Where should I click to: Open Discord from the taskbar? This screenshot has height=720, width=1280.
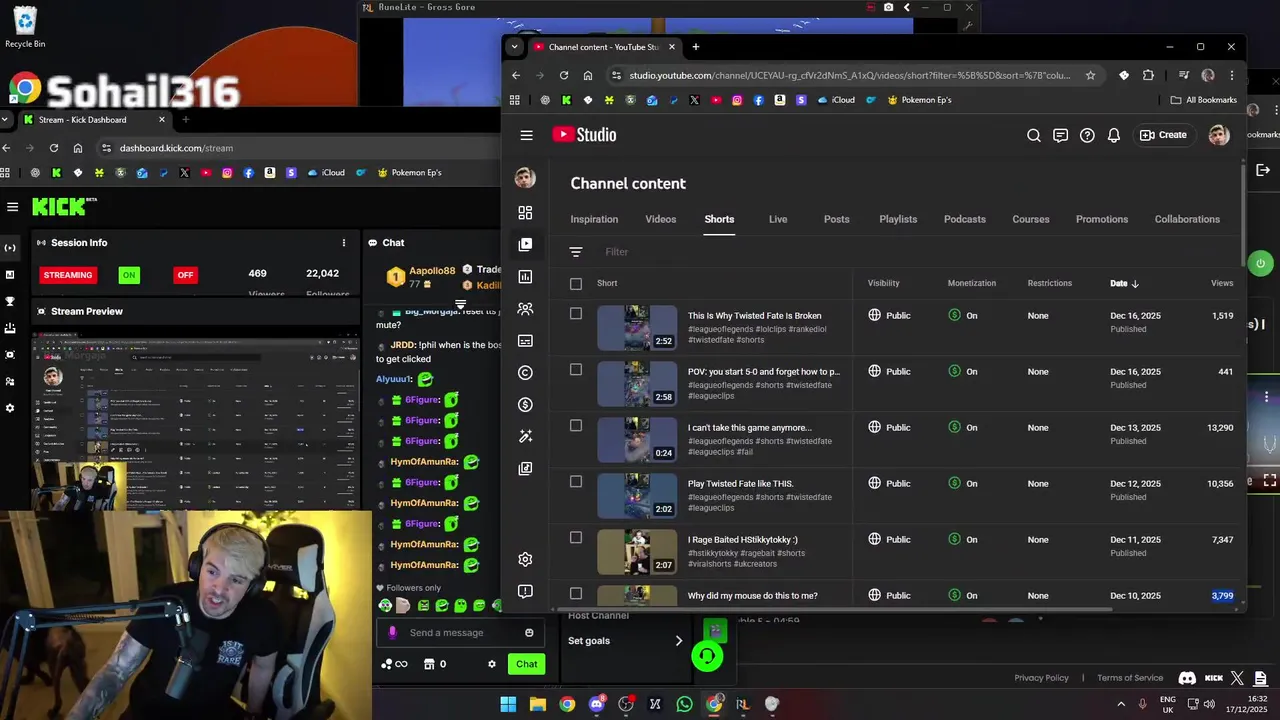[x=597, y=704]
